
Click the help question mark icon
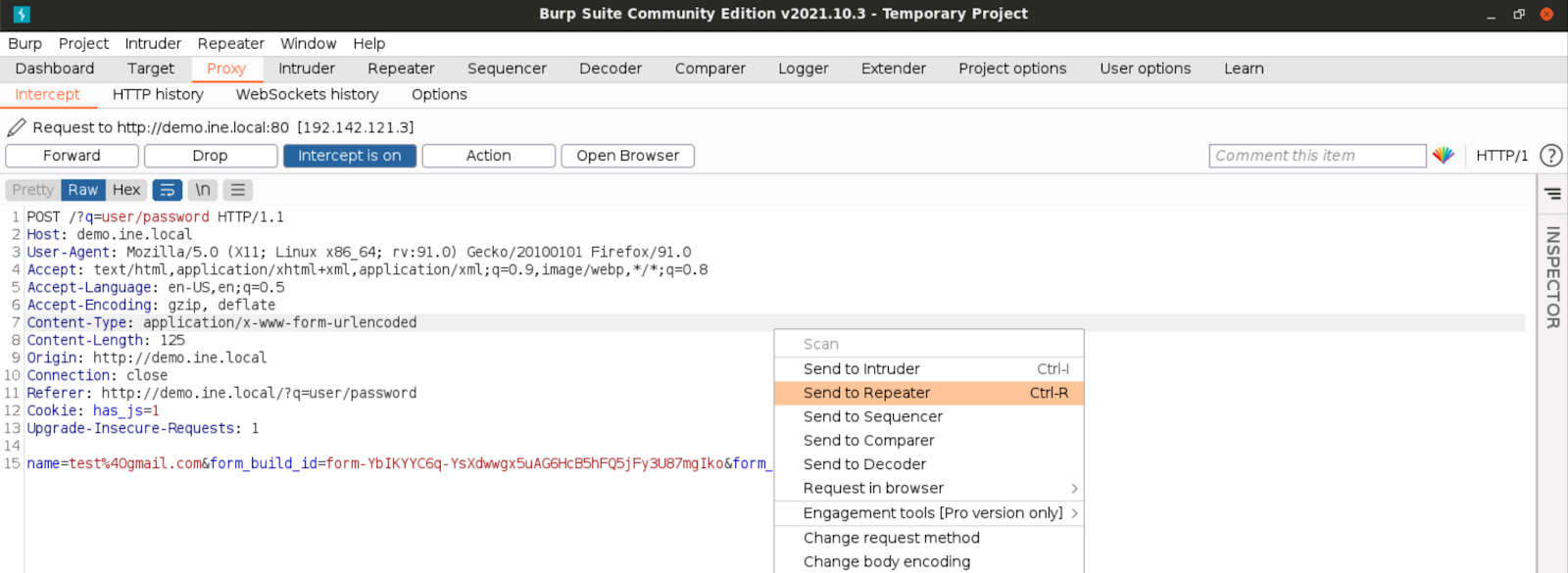tap(1550, 156)
